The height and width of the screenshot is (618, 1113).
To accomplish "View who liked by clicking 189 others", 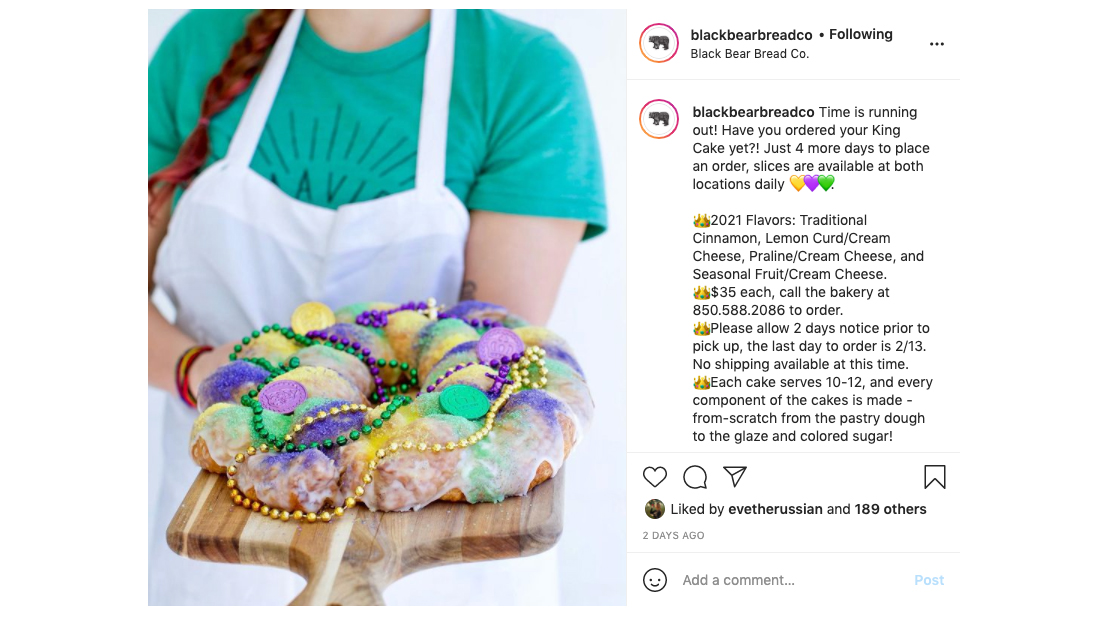I will [891, 509].
